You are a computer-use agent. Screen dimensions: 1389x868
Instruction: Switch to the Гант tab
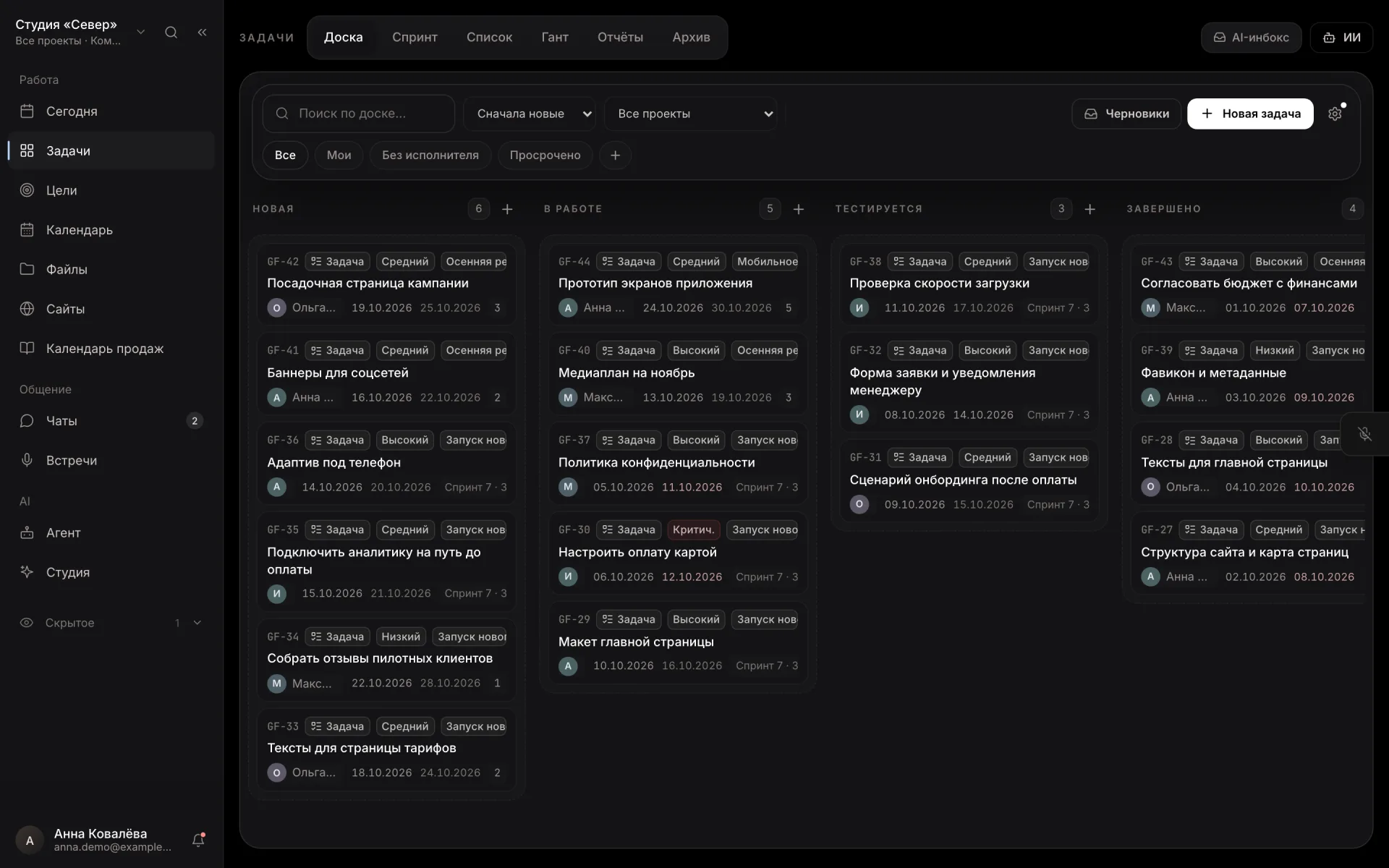[555, 38]
